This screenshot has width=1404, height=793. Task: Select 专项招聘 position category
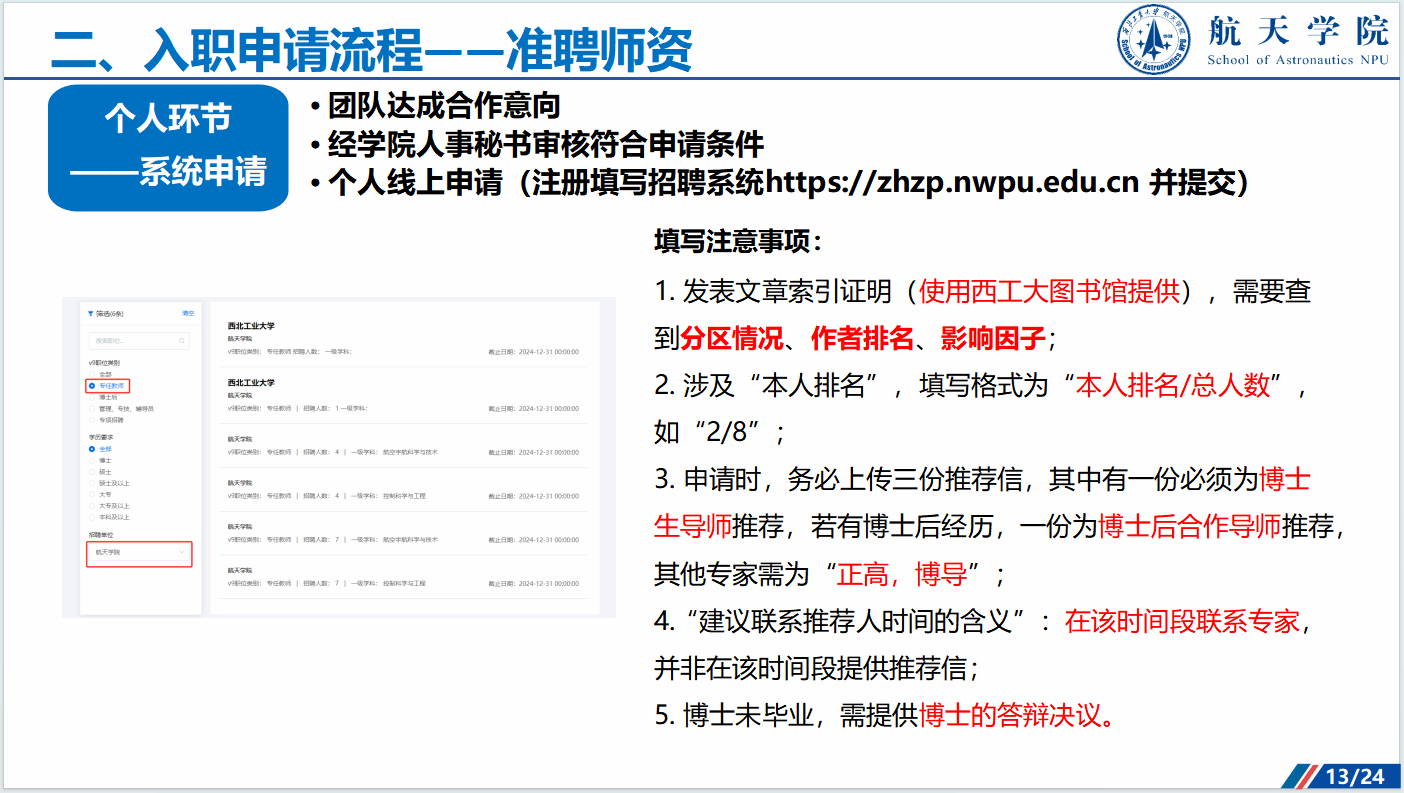[92, 420]
